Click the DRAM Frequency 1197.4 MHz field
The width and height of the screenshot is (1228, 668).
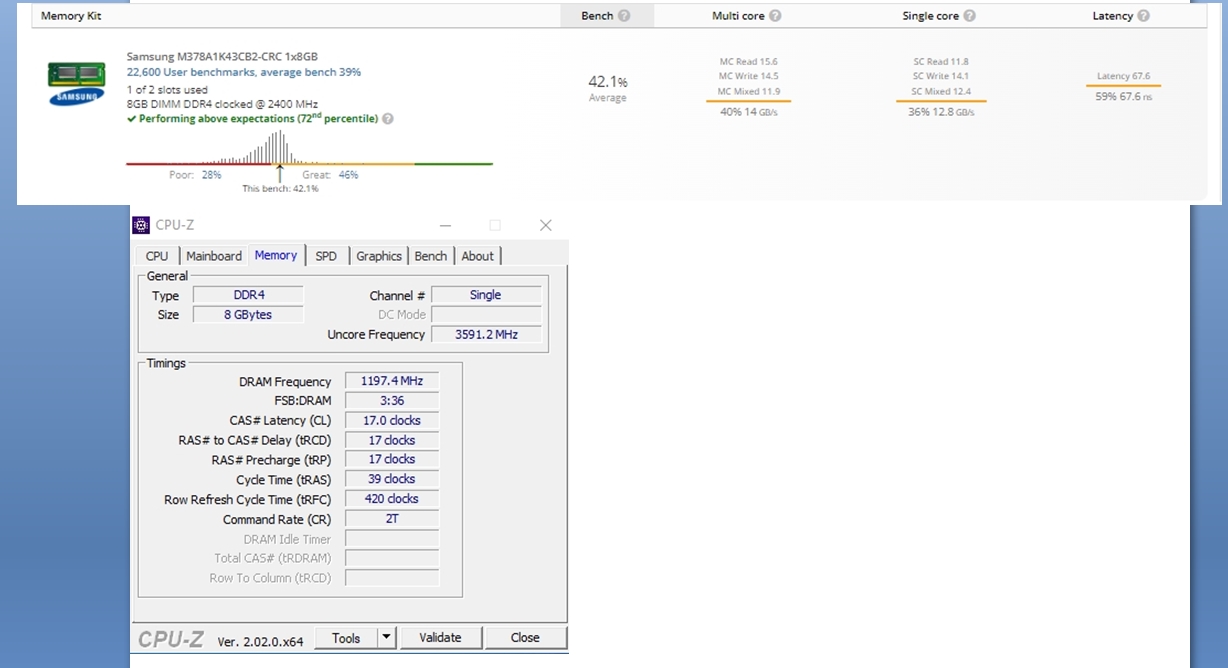(x=392, y=381)
